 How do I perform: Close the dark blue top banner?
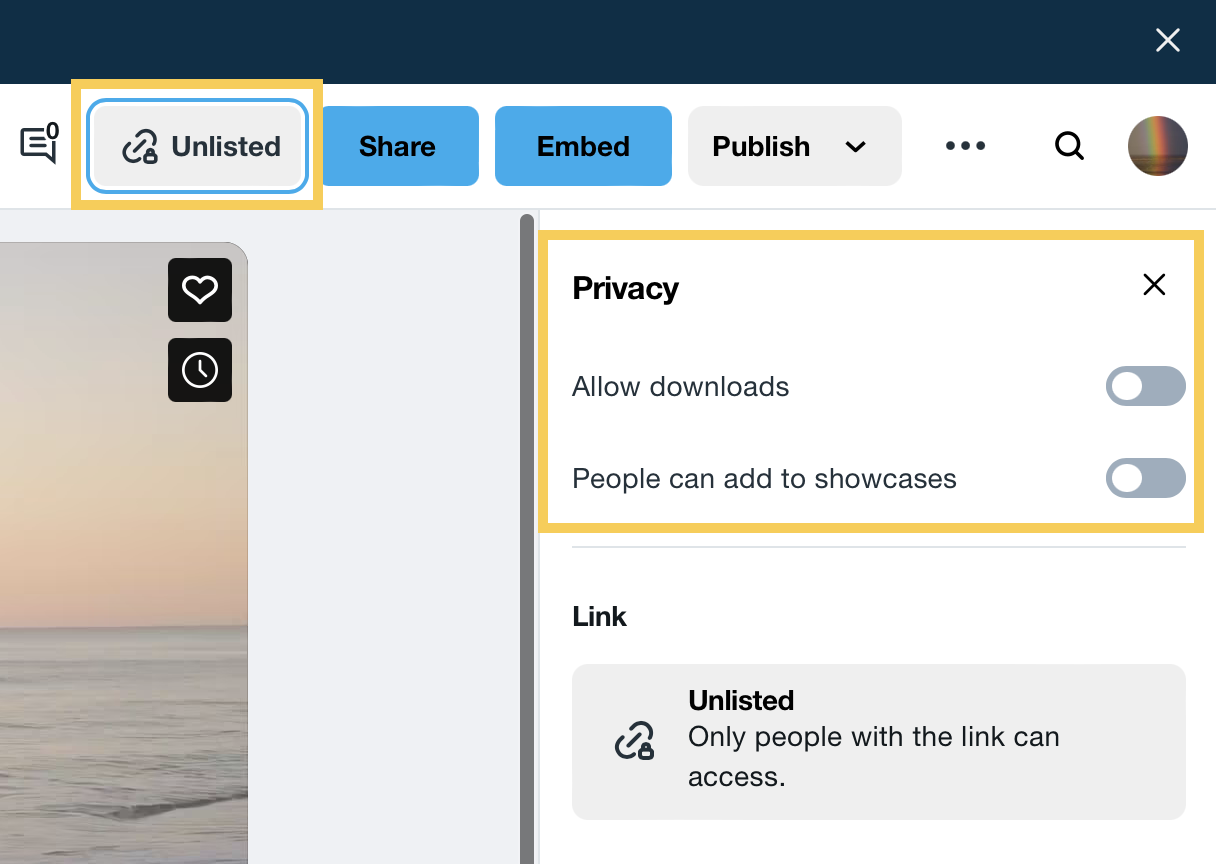point(1167,40)
